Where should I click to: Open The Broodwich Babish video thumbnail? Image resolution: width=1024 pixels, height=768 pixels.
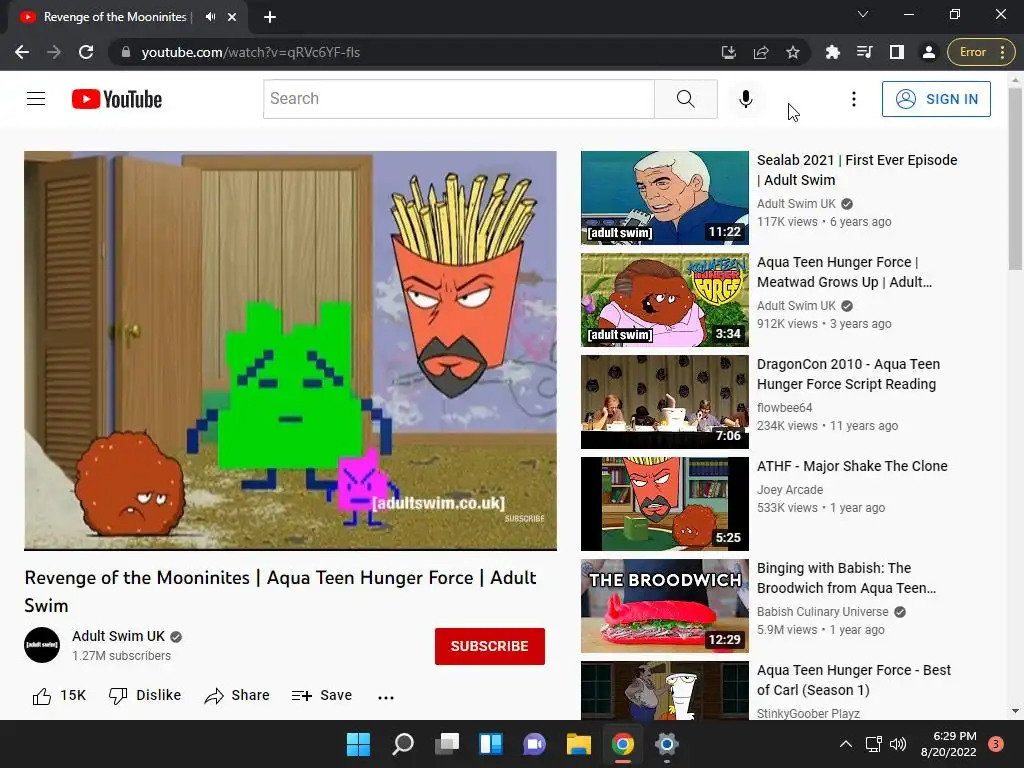pyautogui.click(x=665, y=605)
